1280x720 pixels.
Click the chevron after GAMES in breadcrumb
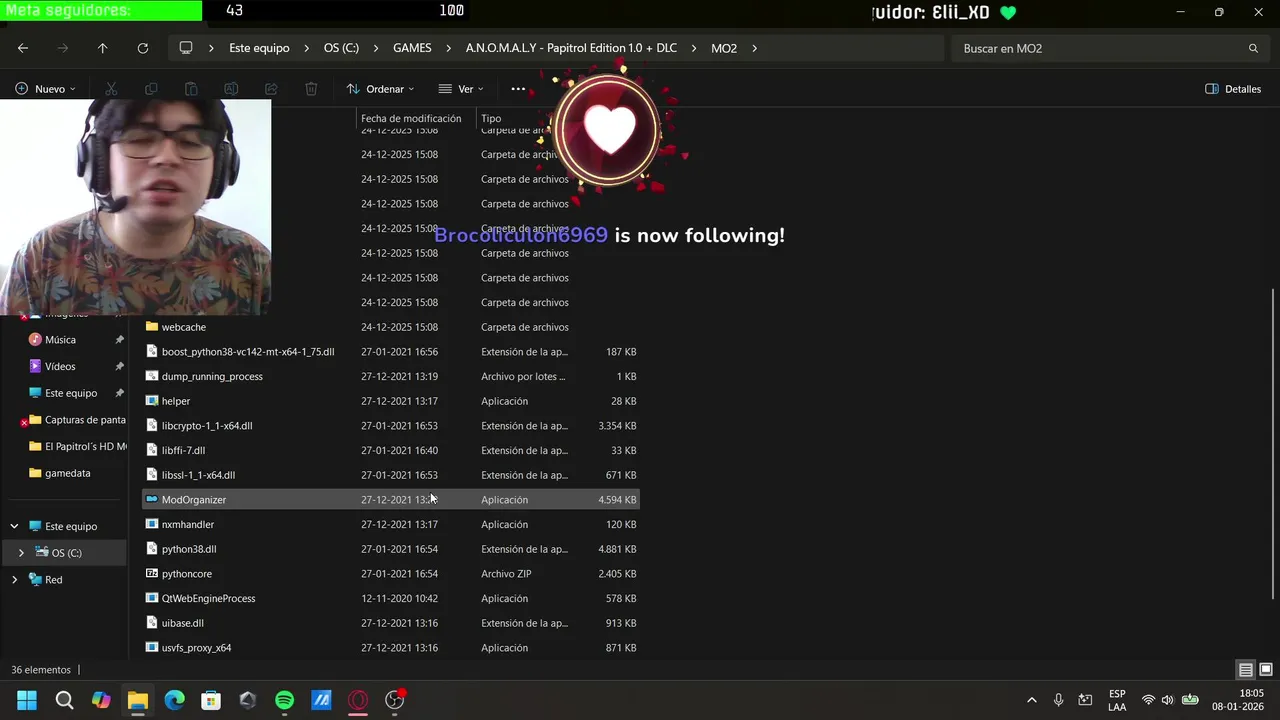click(x=449, y=48)
